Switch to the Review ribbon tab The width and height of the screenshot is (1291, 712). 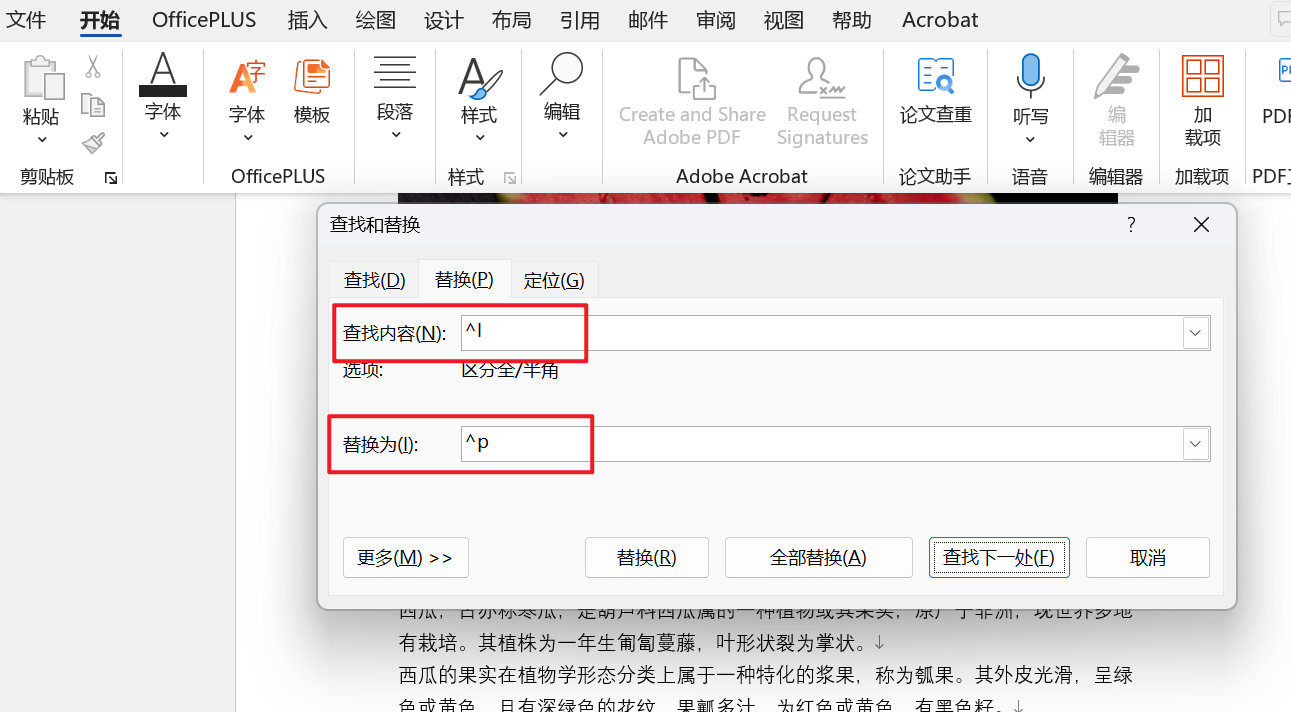click(x=716, y=20)
